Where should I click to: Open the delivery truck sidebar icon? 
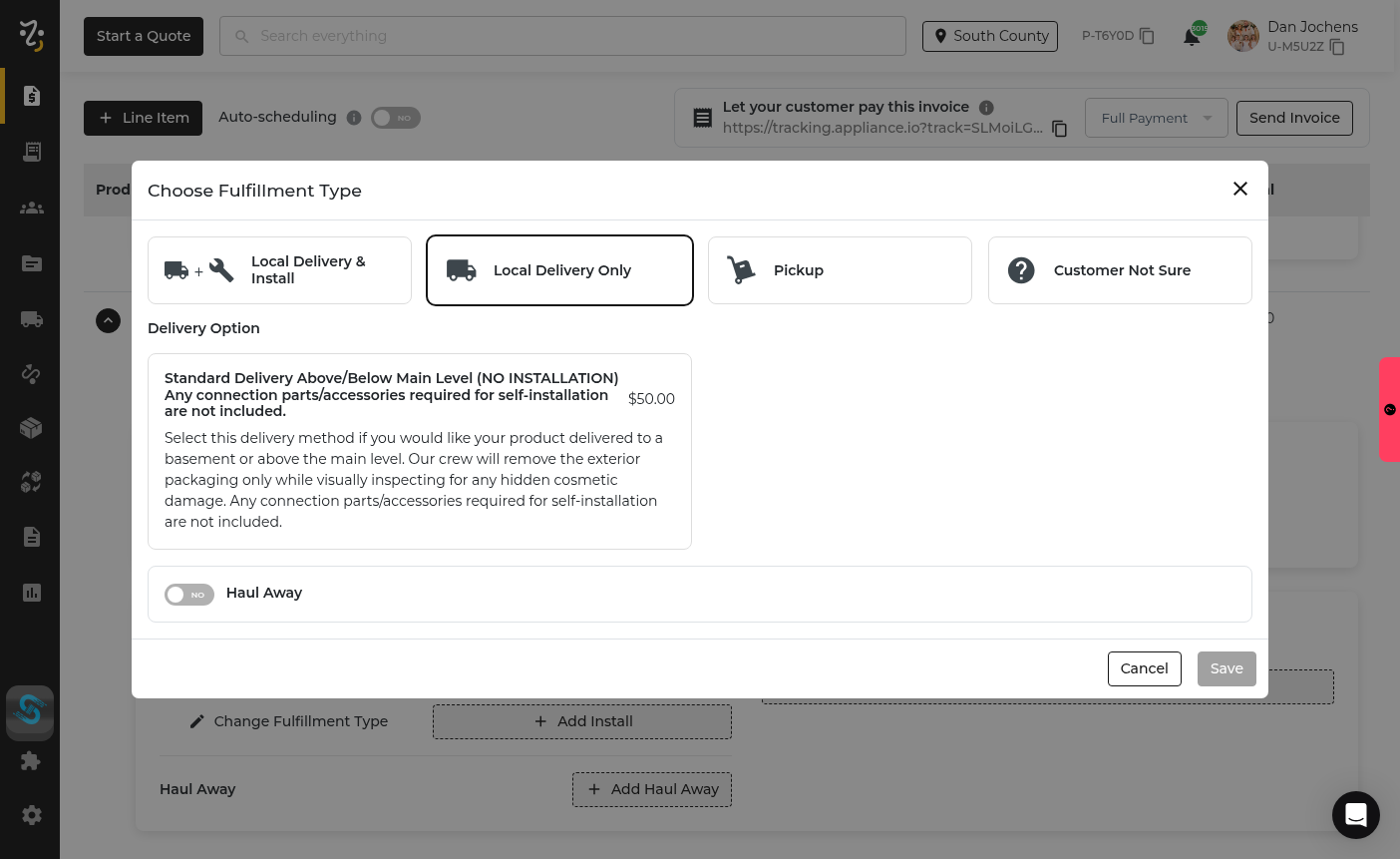31,319
